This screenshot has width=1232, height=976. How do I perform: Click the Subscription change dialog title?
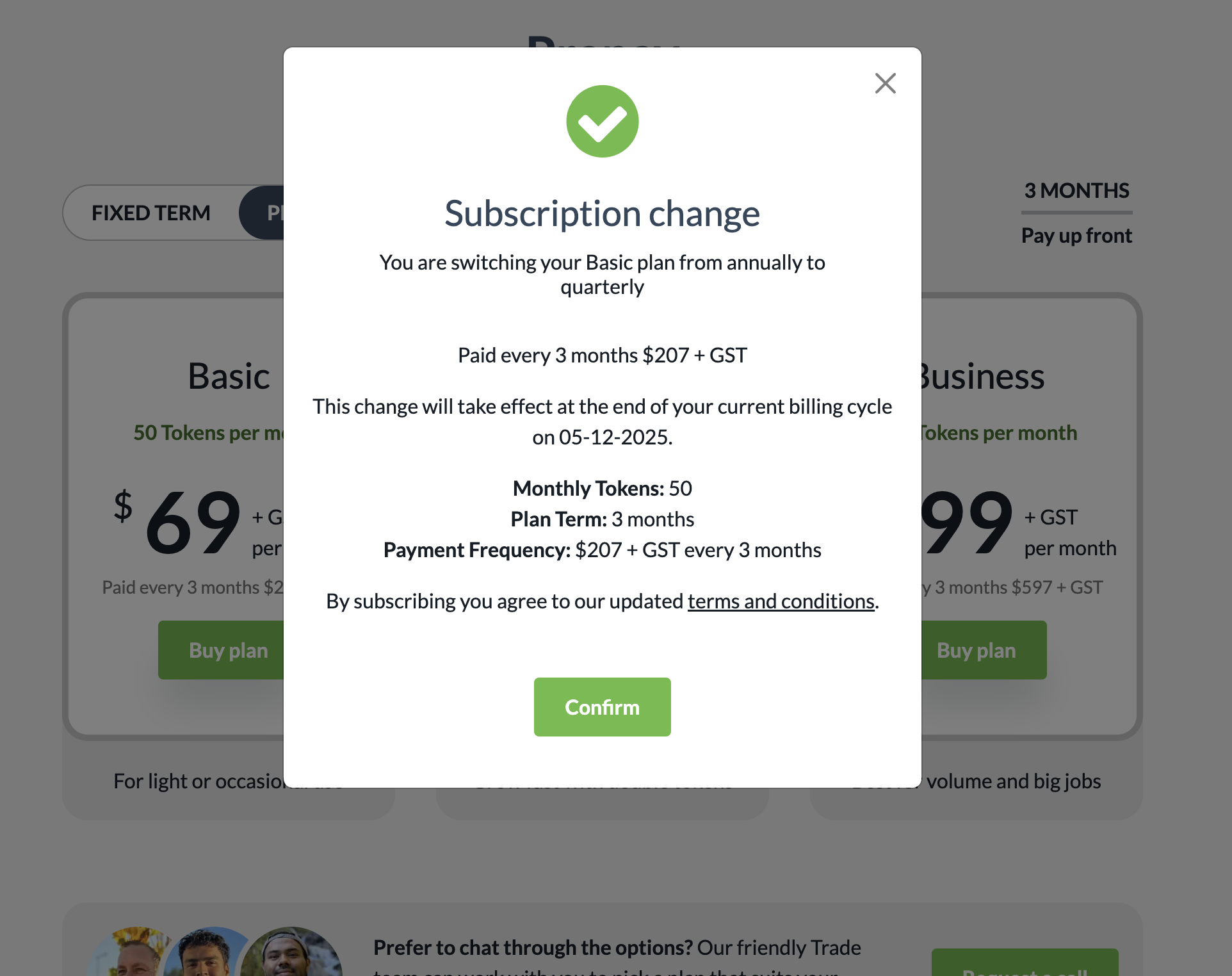602,213
